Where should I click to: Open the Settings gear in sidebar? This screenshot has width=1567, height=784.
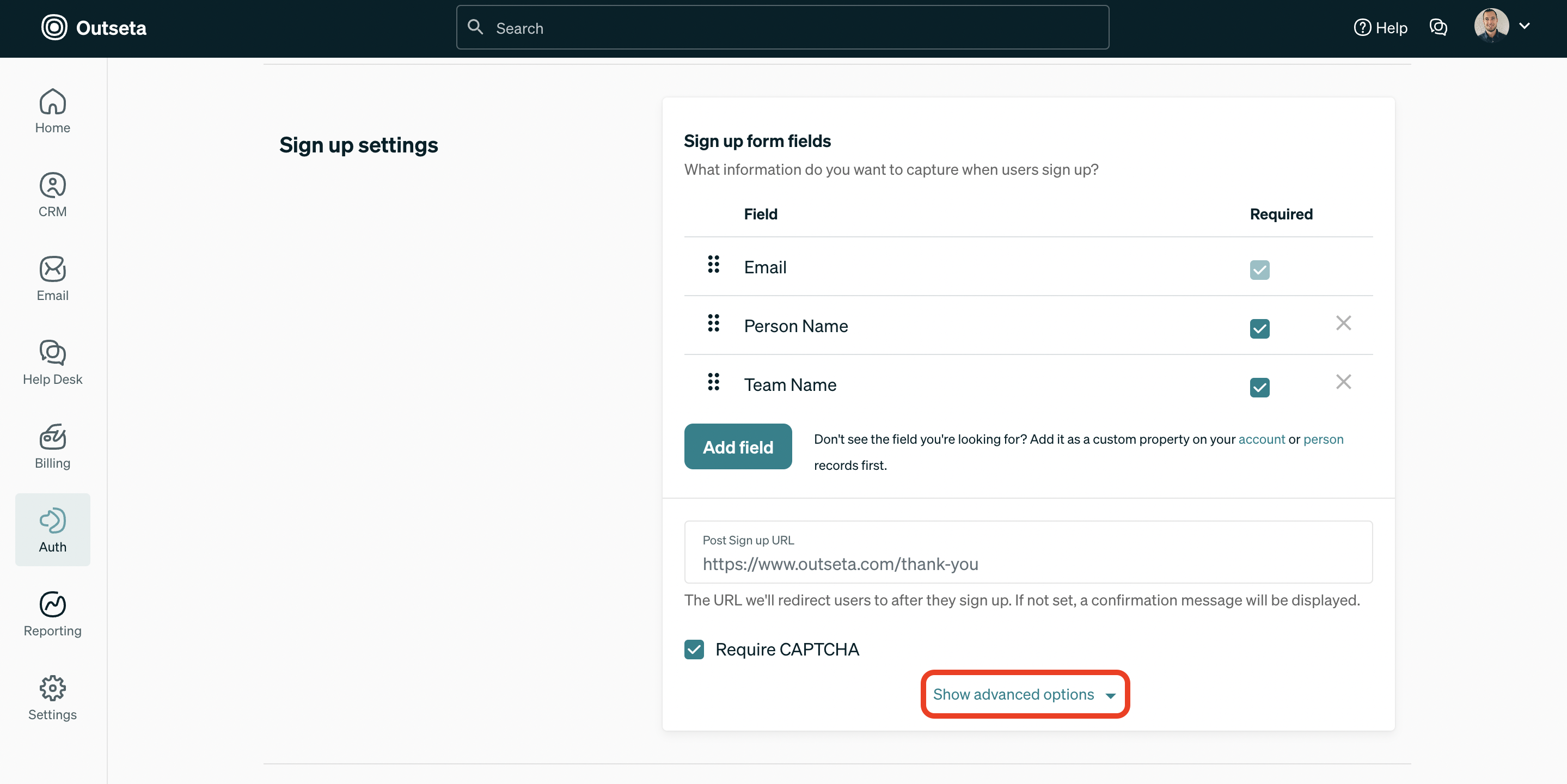(52, 697)
